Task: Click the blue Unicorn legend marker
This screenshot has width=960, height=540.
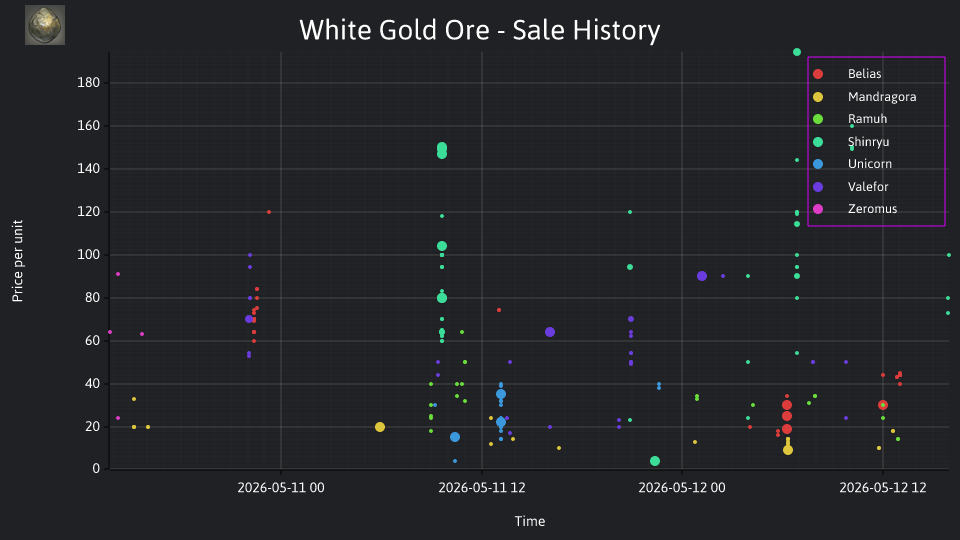Action: (x=818, y=164)
